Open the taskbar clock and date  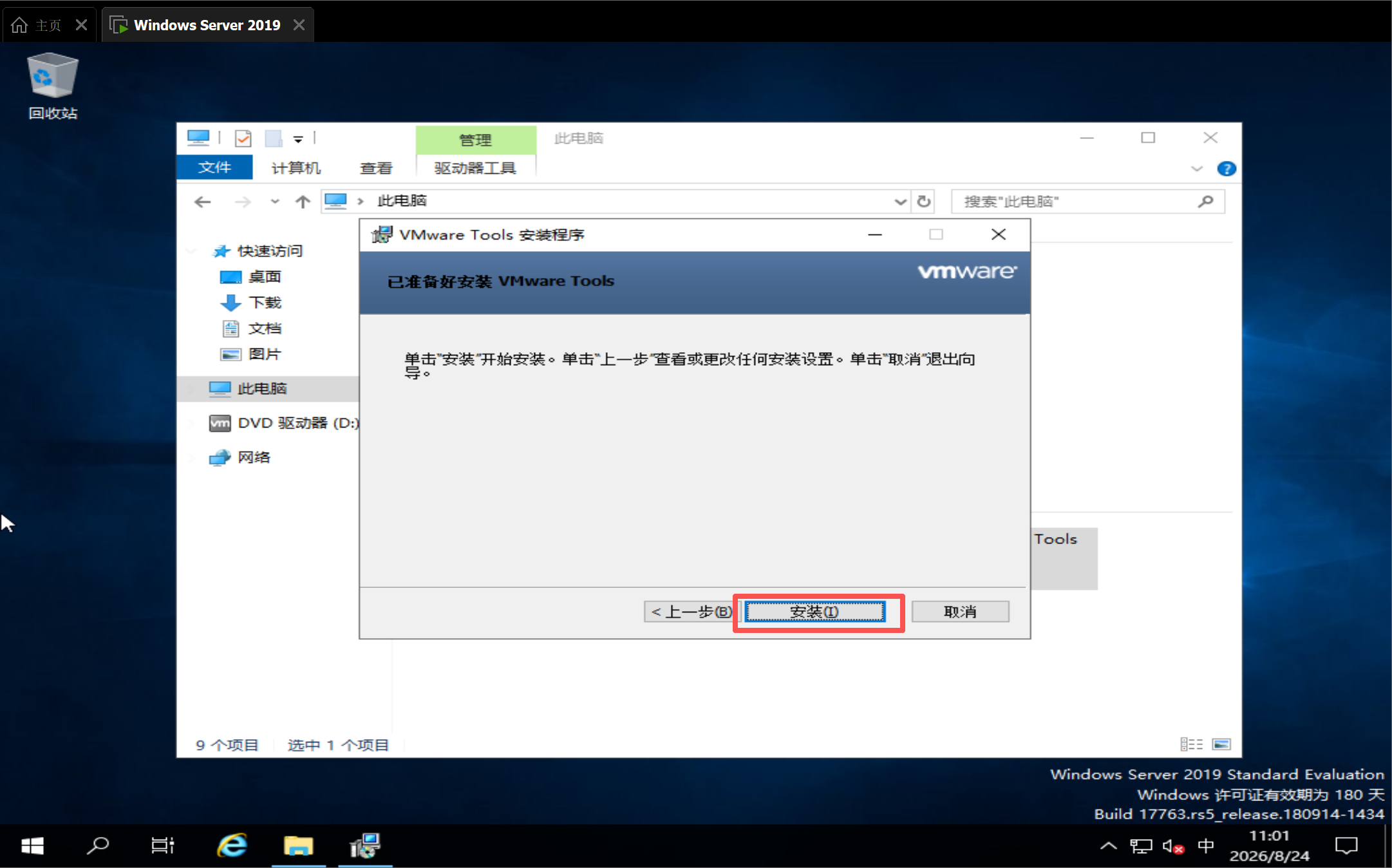tap(1269, 845)
